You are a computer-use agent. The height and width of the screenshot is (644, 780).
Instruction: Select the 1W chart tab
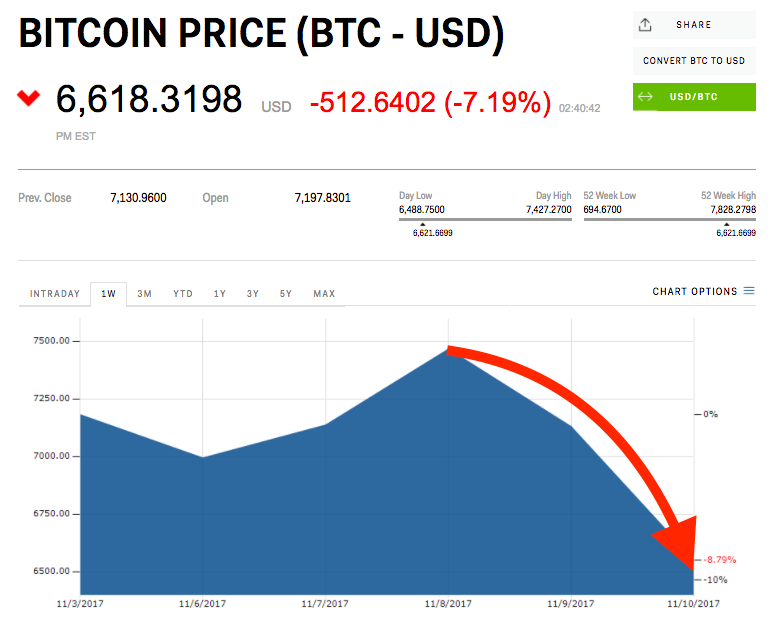[108, 293]
